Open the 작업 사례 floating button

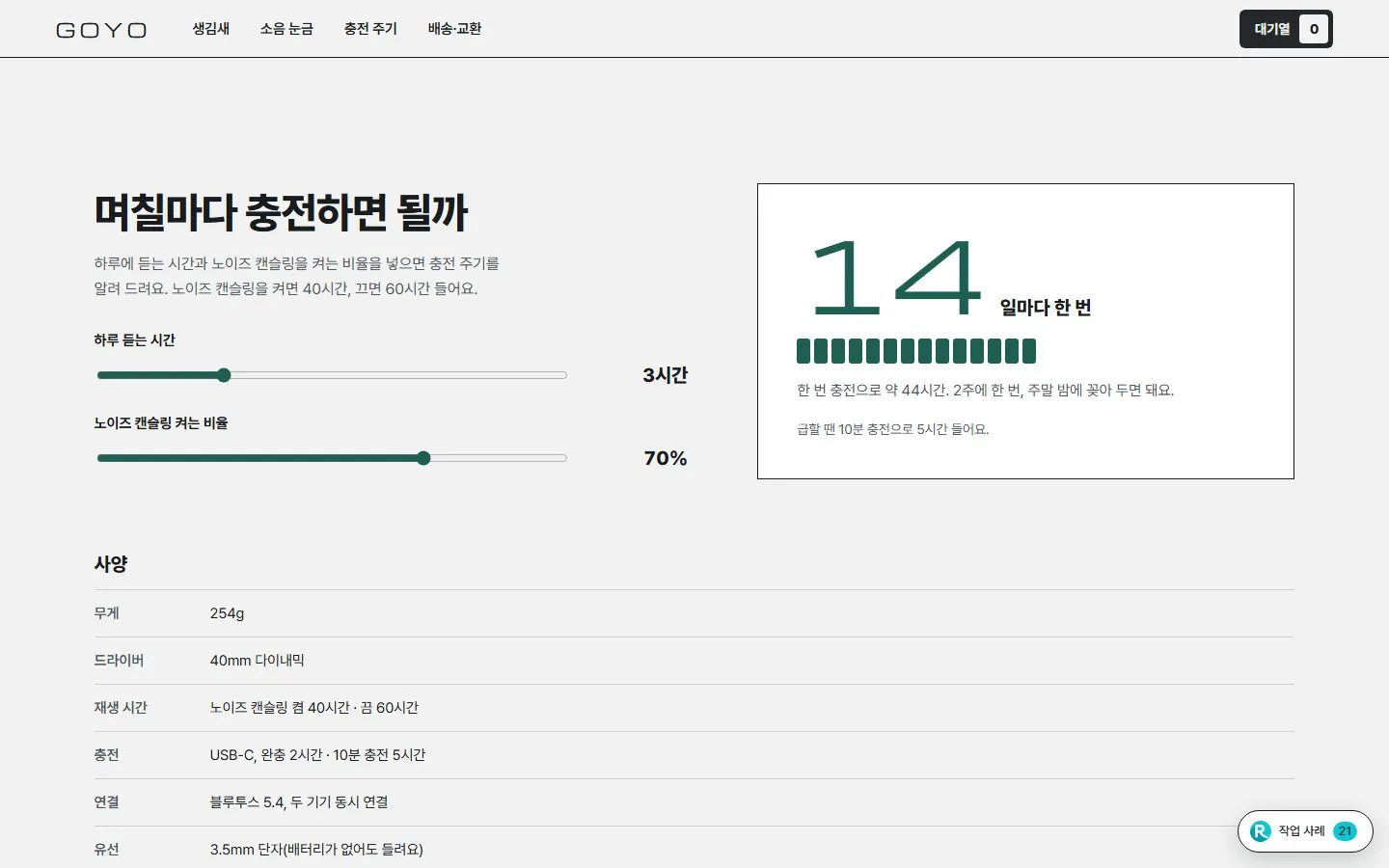1305,831
